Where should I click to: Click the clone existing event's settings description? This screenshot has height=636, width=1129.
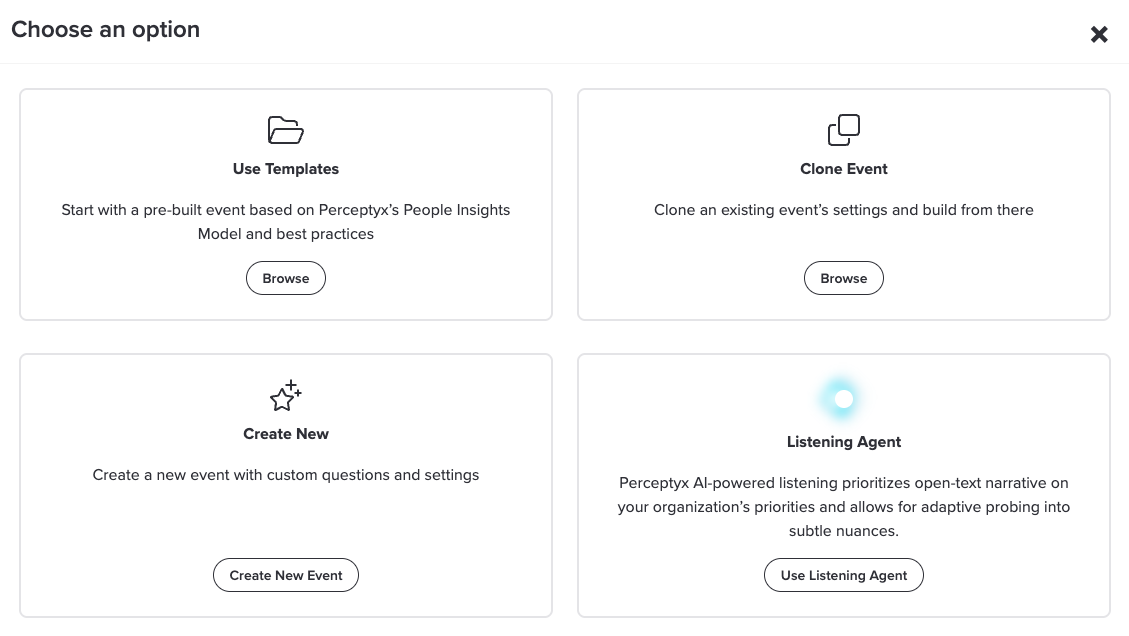[844, 210]
